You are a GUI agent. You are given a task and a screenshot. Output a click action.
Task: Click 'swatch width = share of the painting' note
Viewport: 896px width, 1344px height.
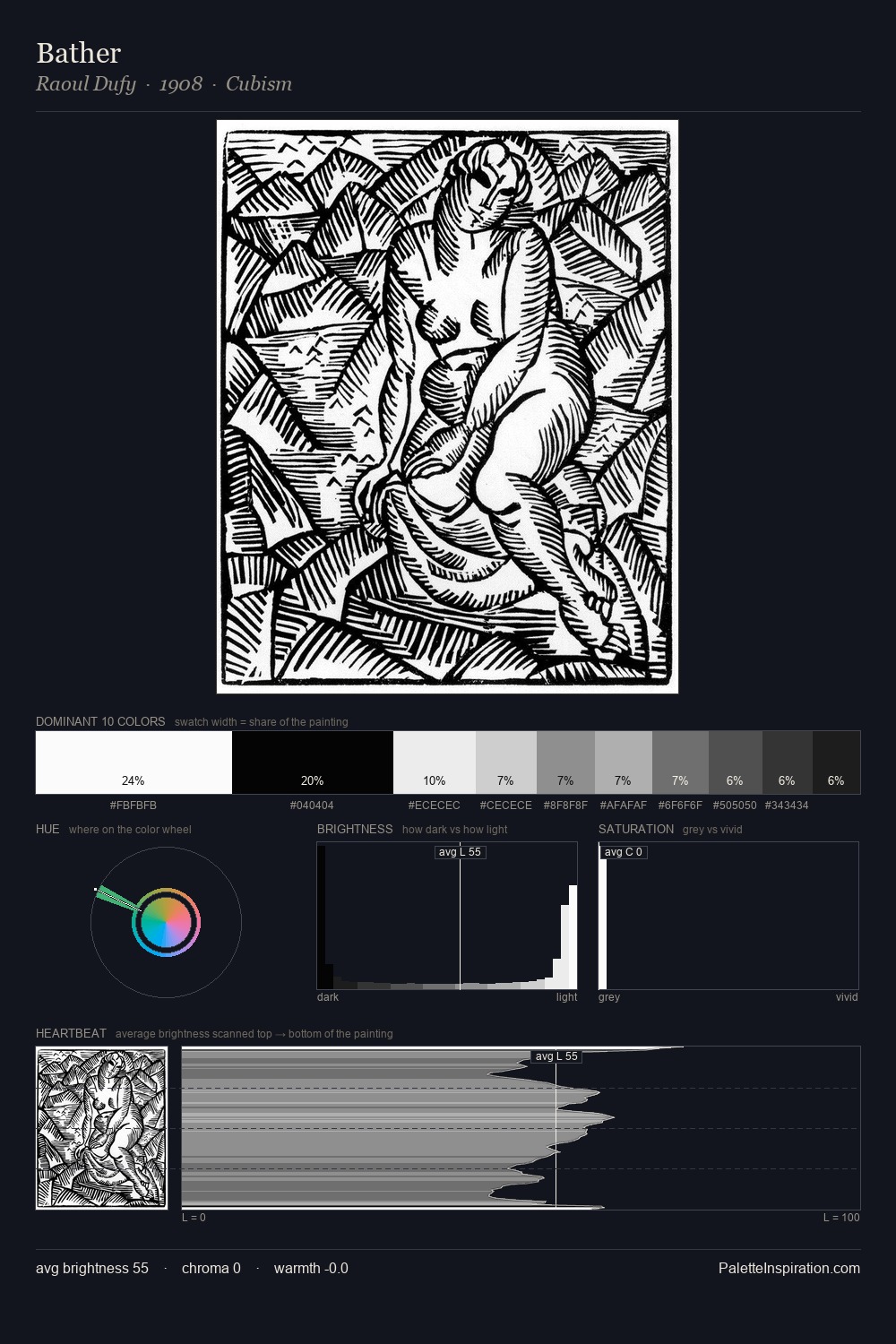tap(262, 722)
